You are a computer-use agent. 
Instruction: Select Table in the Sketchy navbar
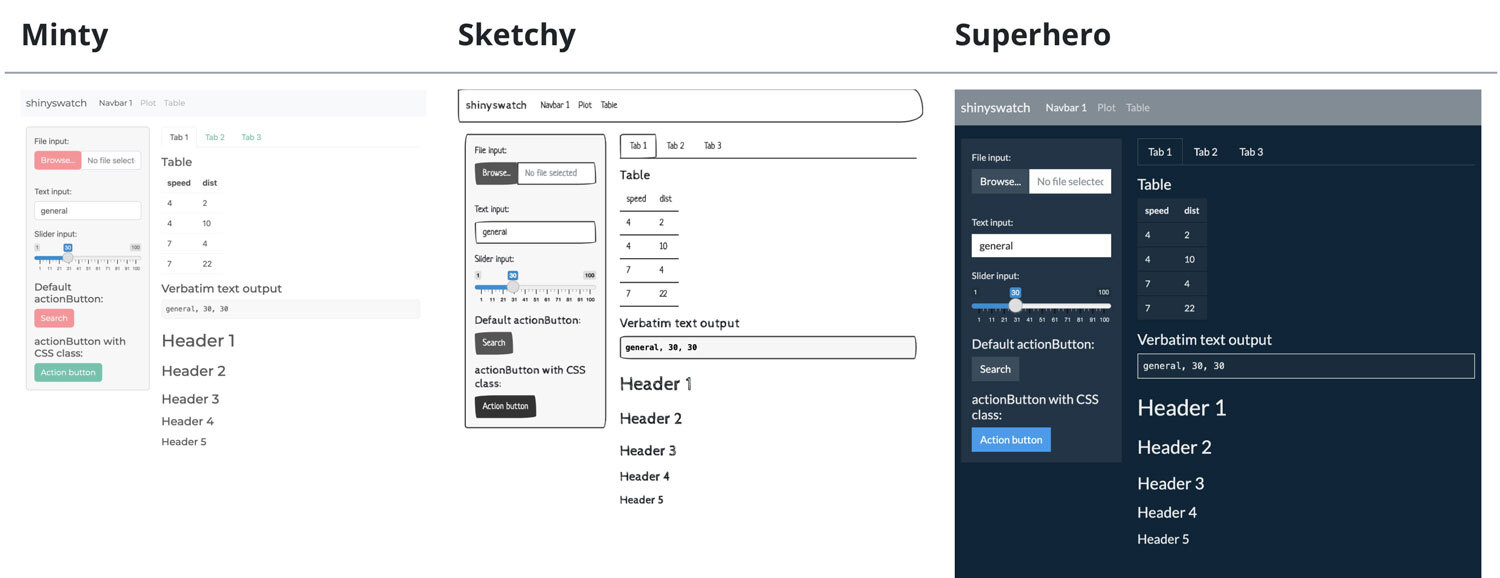point(609,105)
